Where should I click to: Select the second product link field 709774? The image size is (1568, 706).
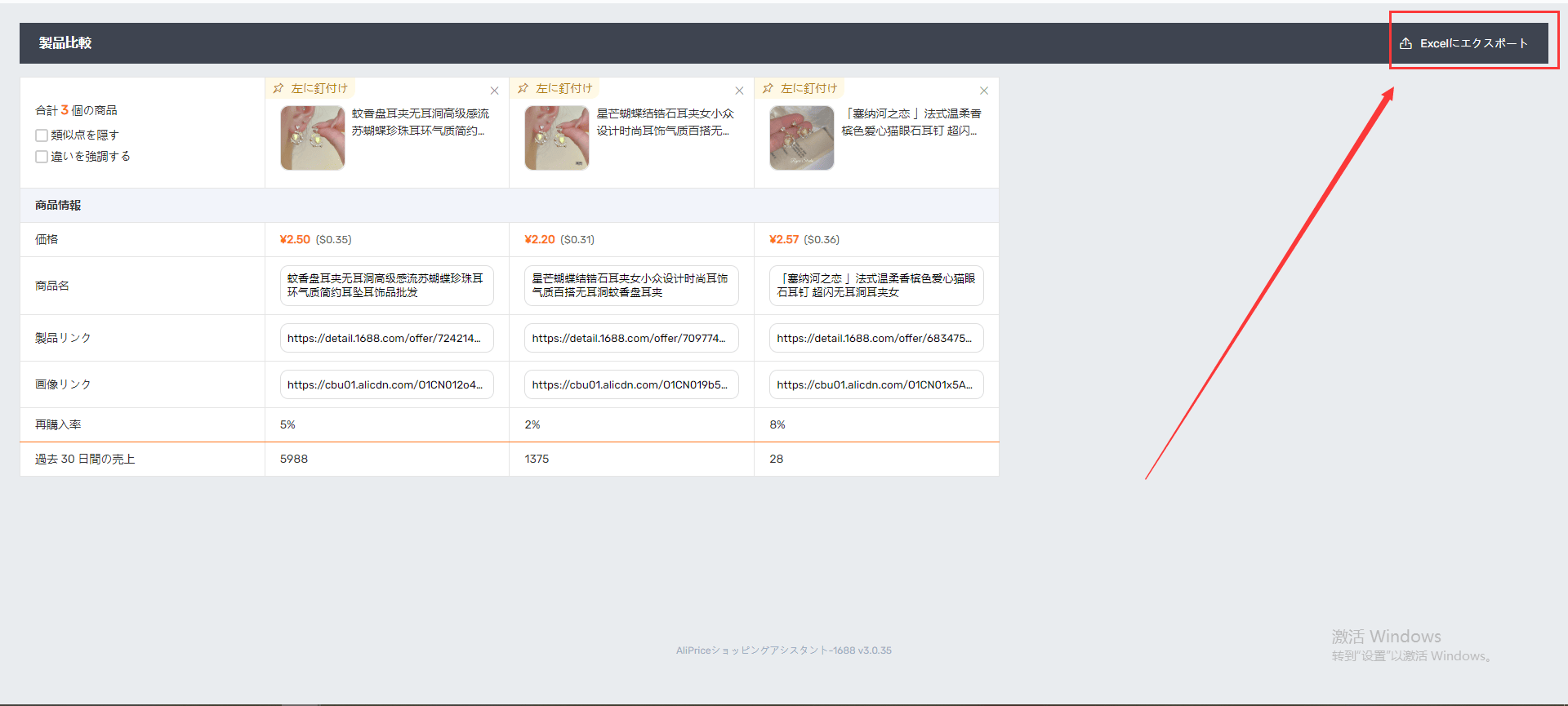pos(631,338)
